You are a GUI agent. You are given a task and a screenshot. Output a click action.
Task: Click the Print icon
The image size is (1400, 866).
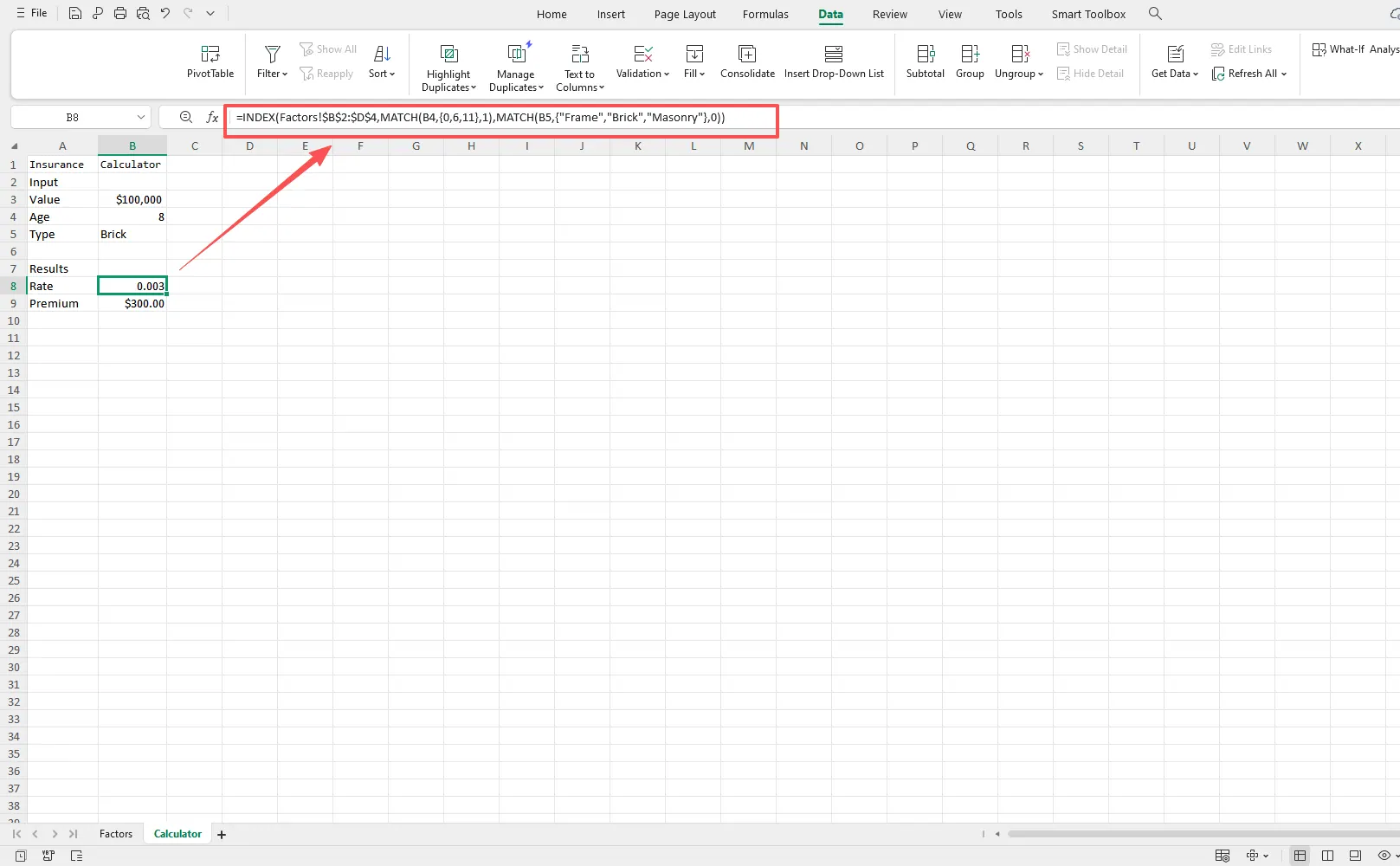tap(120, 14)
